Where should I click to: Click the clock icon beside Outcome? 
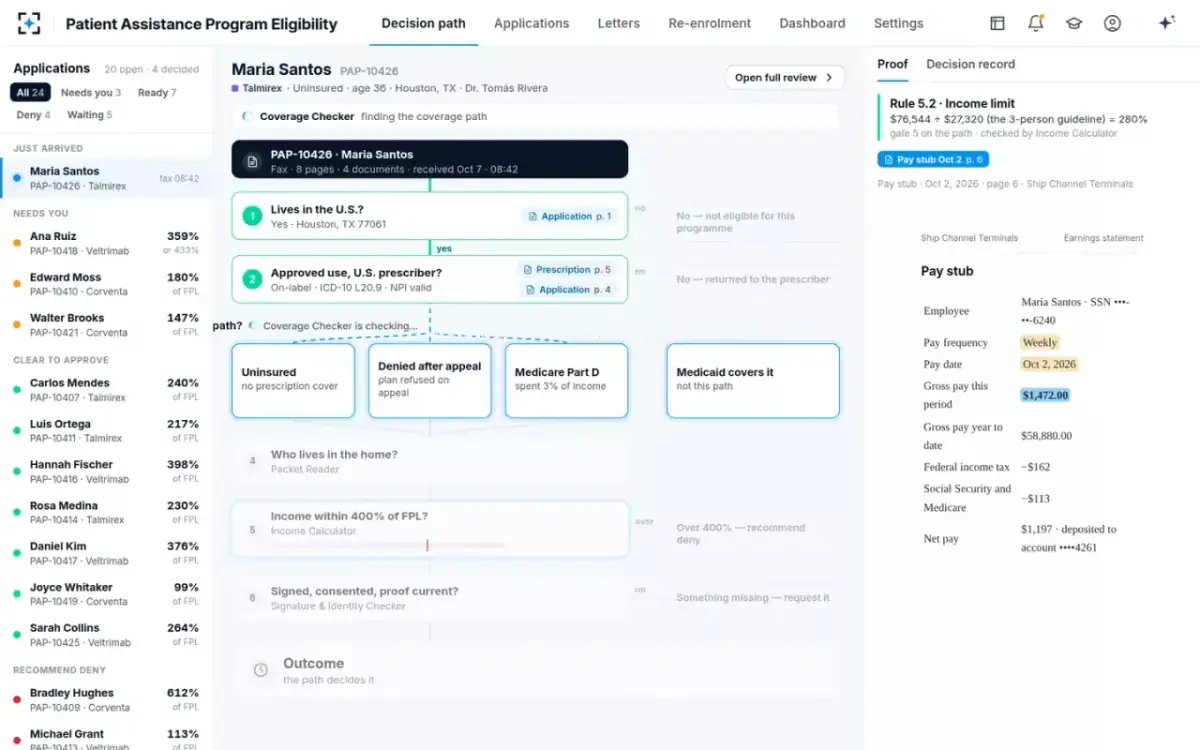(x=260, y=670)
